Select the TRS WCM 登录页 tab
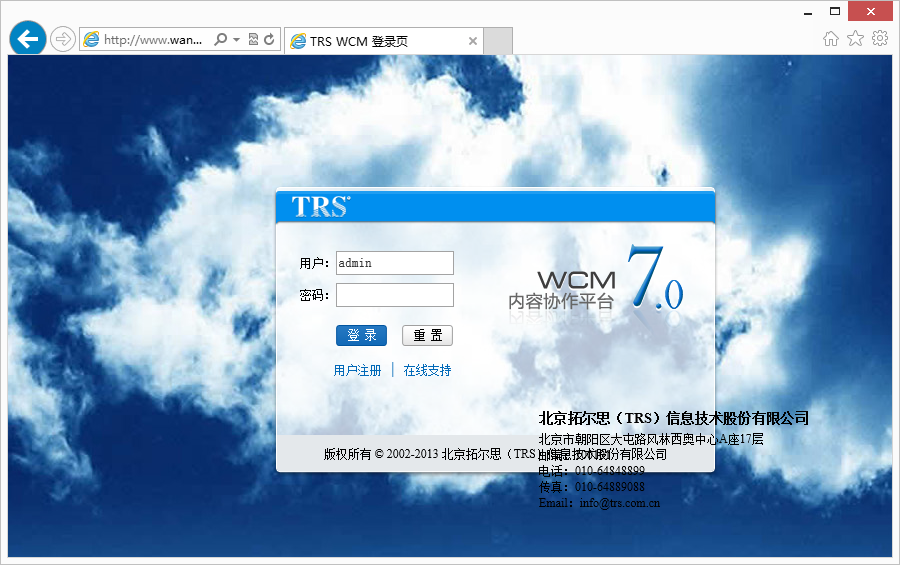 (x=383, y=41)
